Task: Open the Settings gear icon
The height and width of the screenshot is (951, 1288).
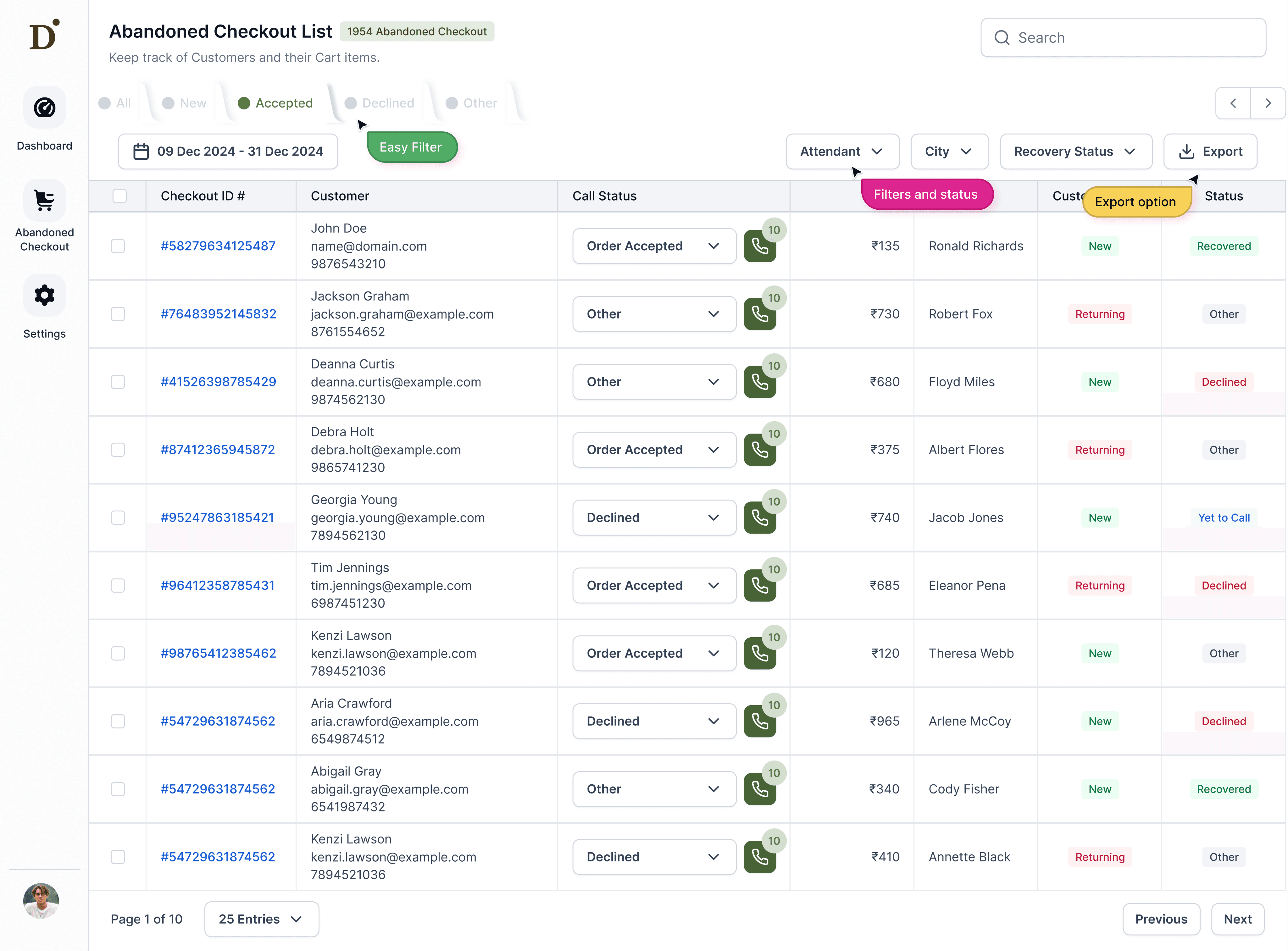Action: coord(44,295)
